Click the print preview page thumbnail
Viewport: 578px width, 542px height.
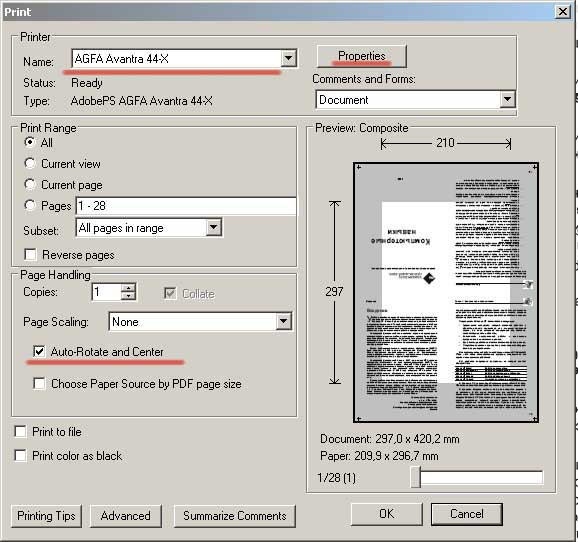click(446, 292)
